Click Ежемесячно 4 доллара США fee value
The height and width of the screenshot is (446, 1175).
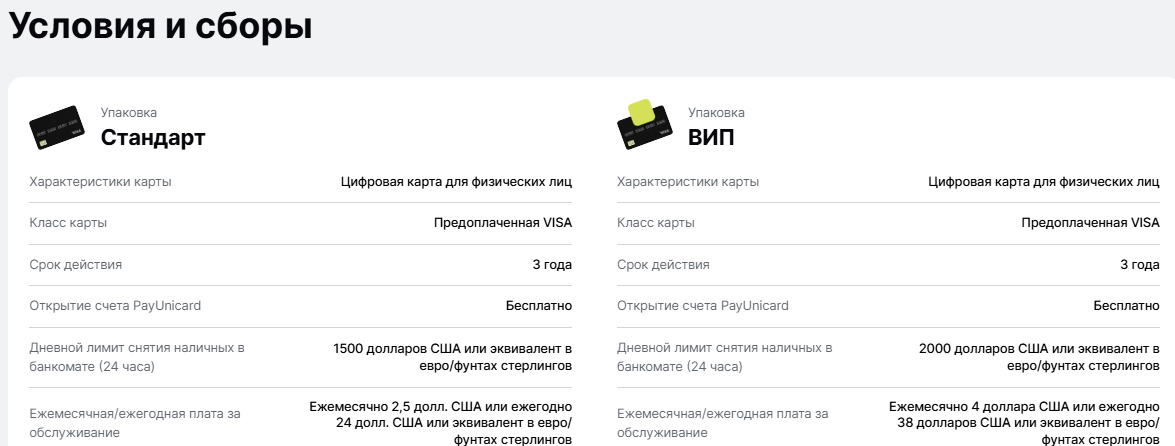point(1024,423)
